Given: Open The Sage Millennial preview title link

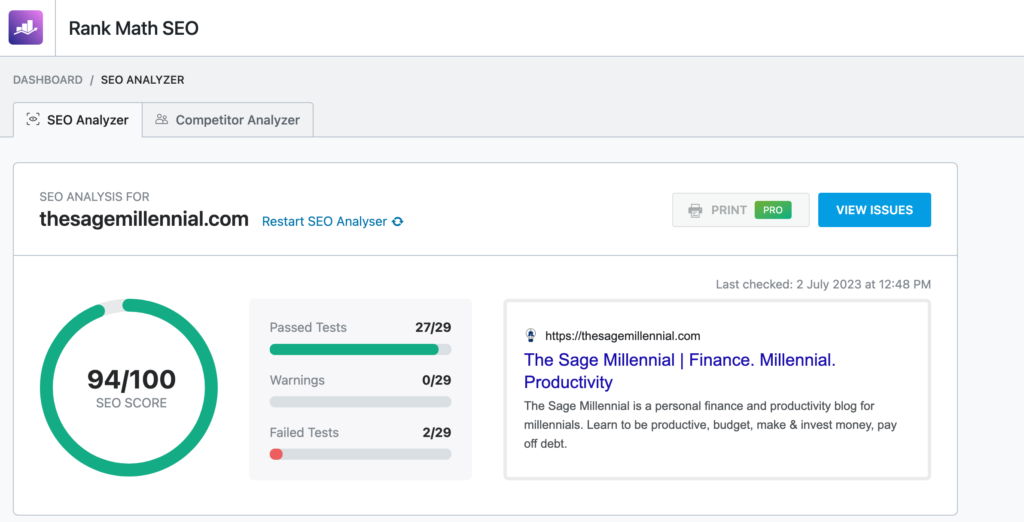Looking at the screenshot, I should [679, 370].
